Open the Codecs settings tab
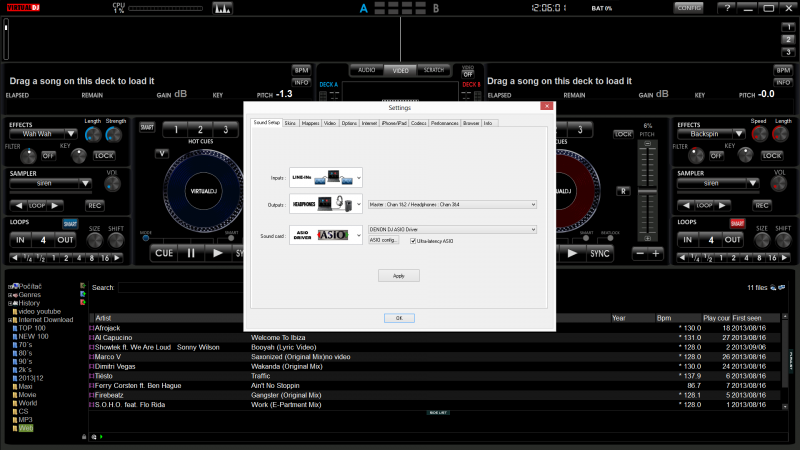 click(x=419, y=123)
